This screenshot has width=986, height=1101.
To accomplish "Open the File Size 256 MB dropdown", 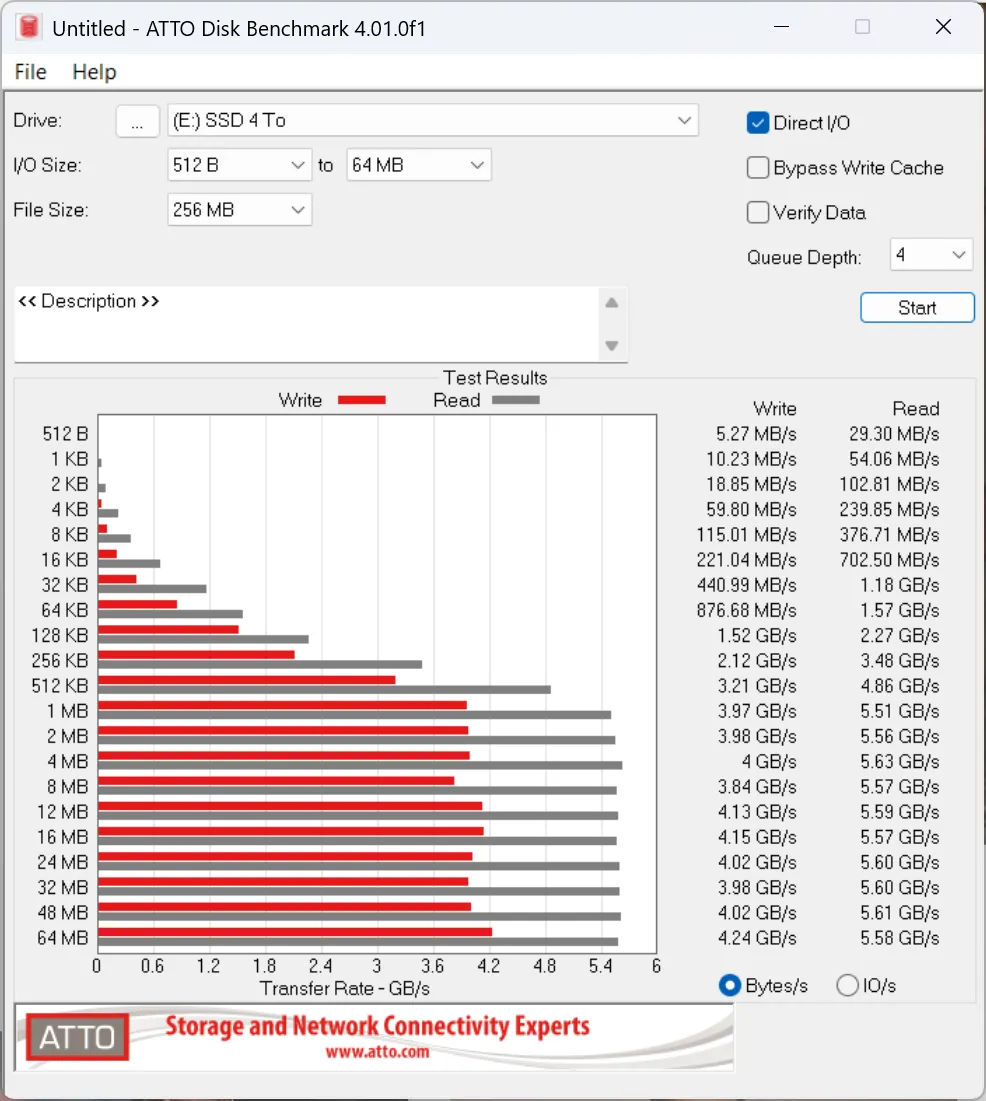I will tap(239, 210).
